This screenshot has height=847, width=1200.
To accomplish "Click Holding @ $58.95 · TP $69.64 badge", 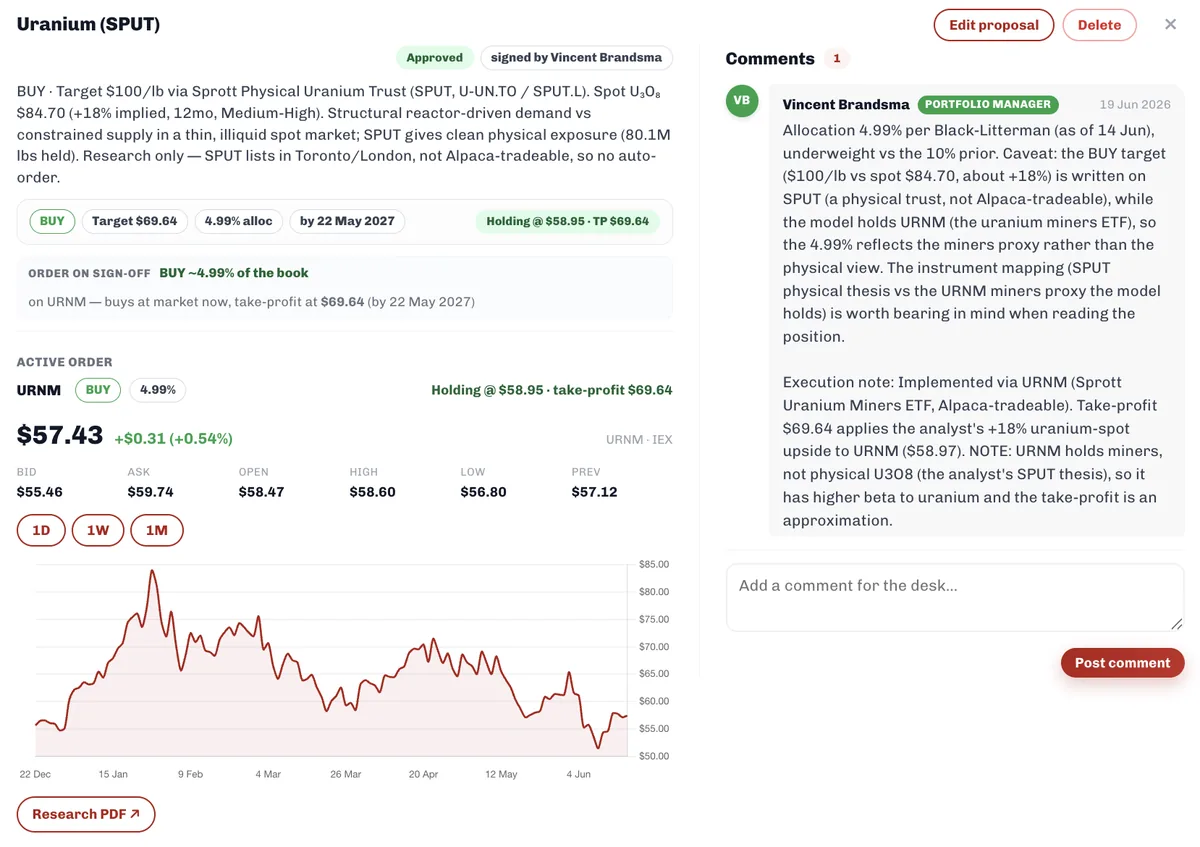I will click(x=567, y=221).
